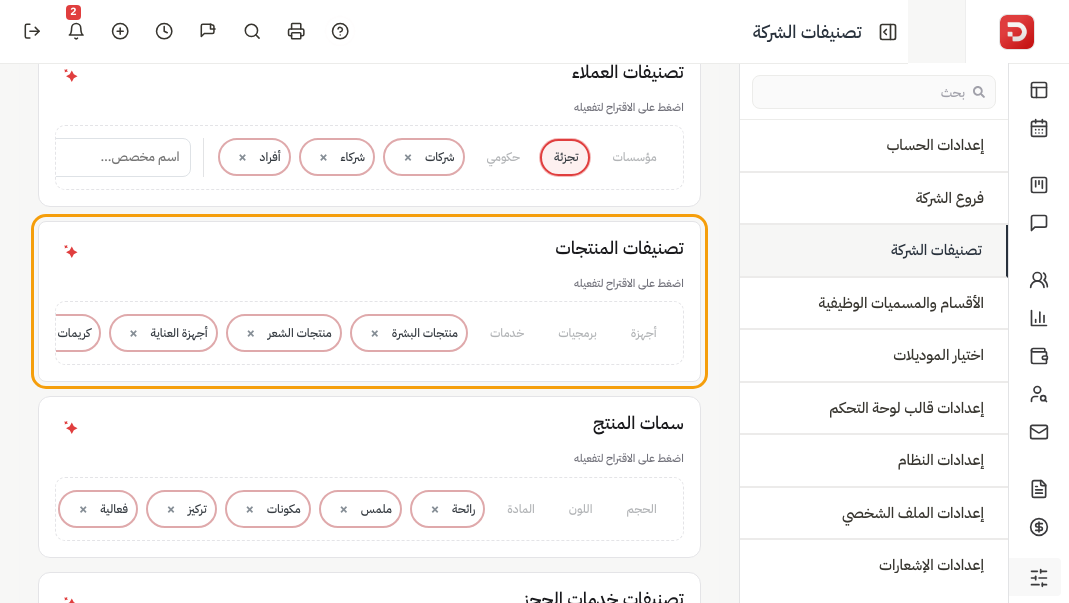
Task: Click the flag icon in top bar
Action: tap(208, 31)
